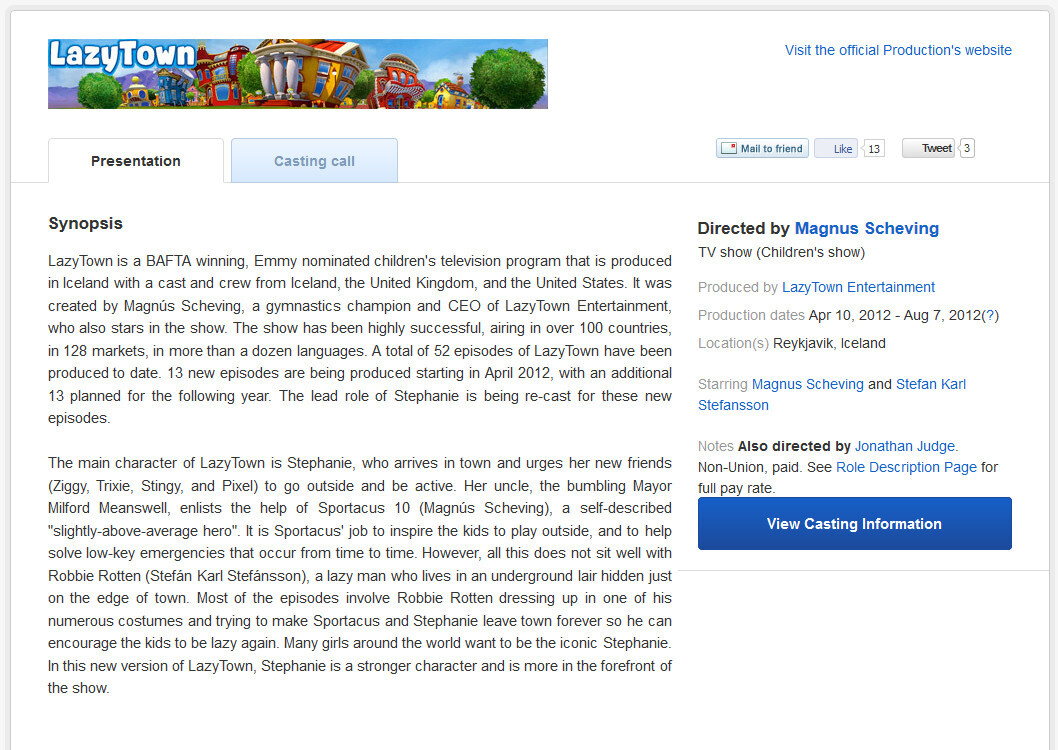This screenshot has width=1058, height=750.
Task: Click the LazyTown banner image
Action: click(x=298, y=74)
